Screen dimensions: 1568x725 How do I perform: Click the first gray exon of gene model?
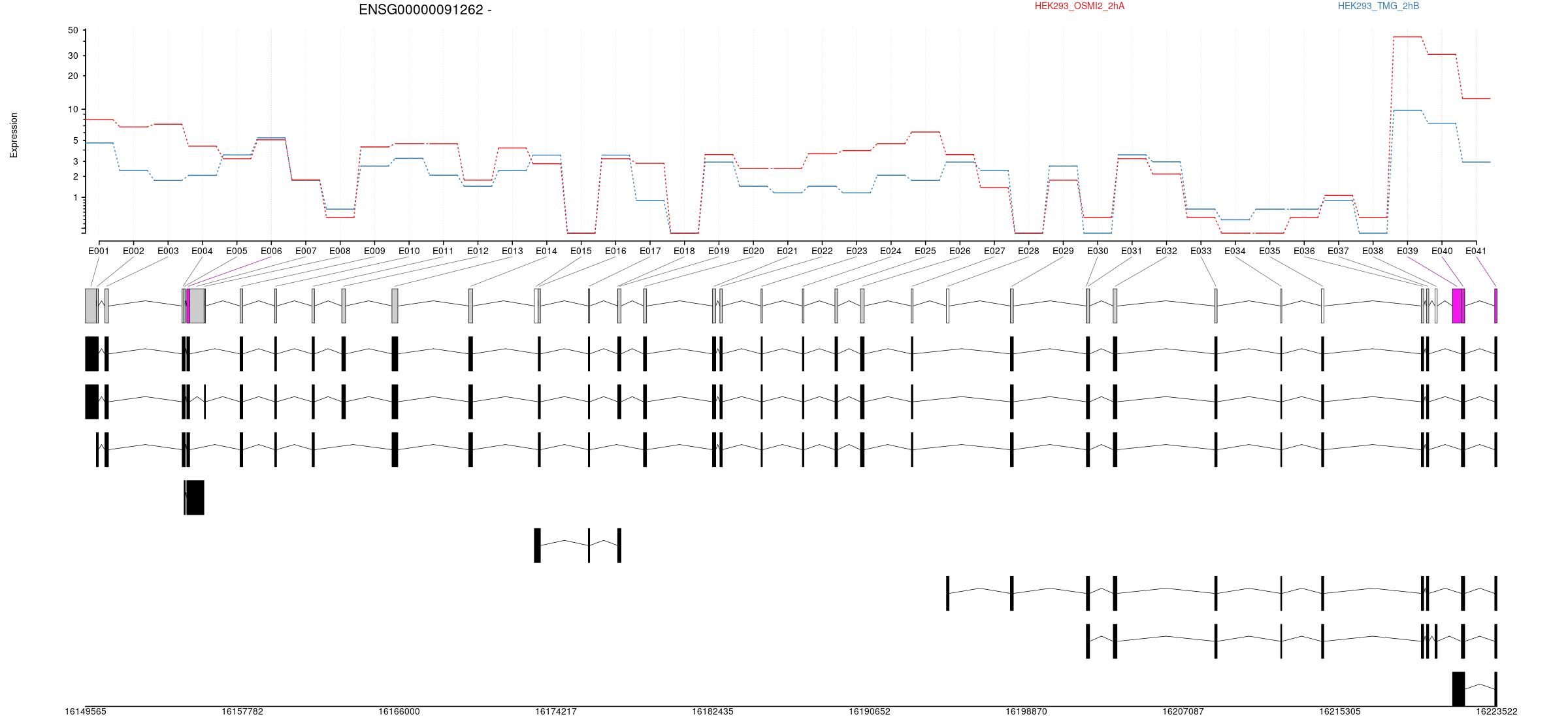coord(91,306)
